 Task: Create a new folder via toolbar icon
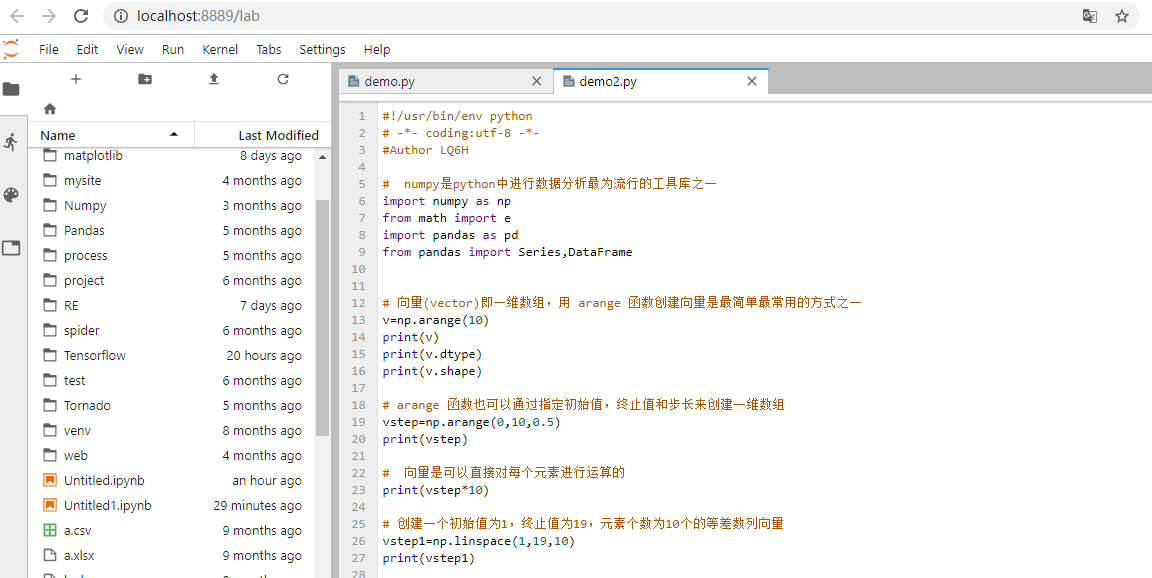point(145,79)
